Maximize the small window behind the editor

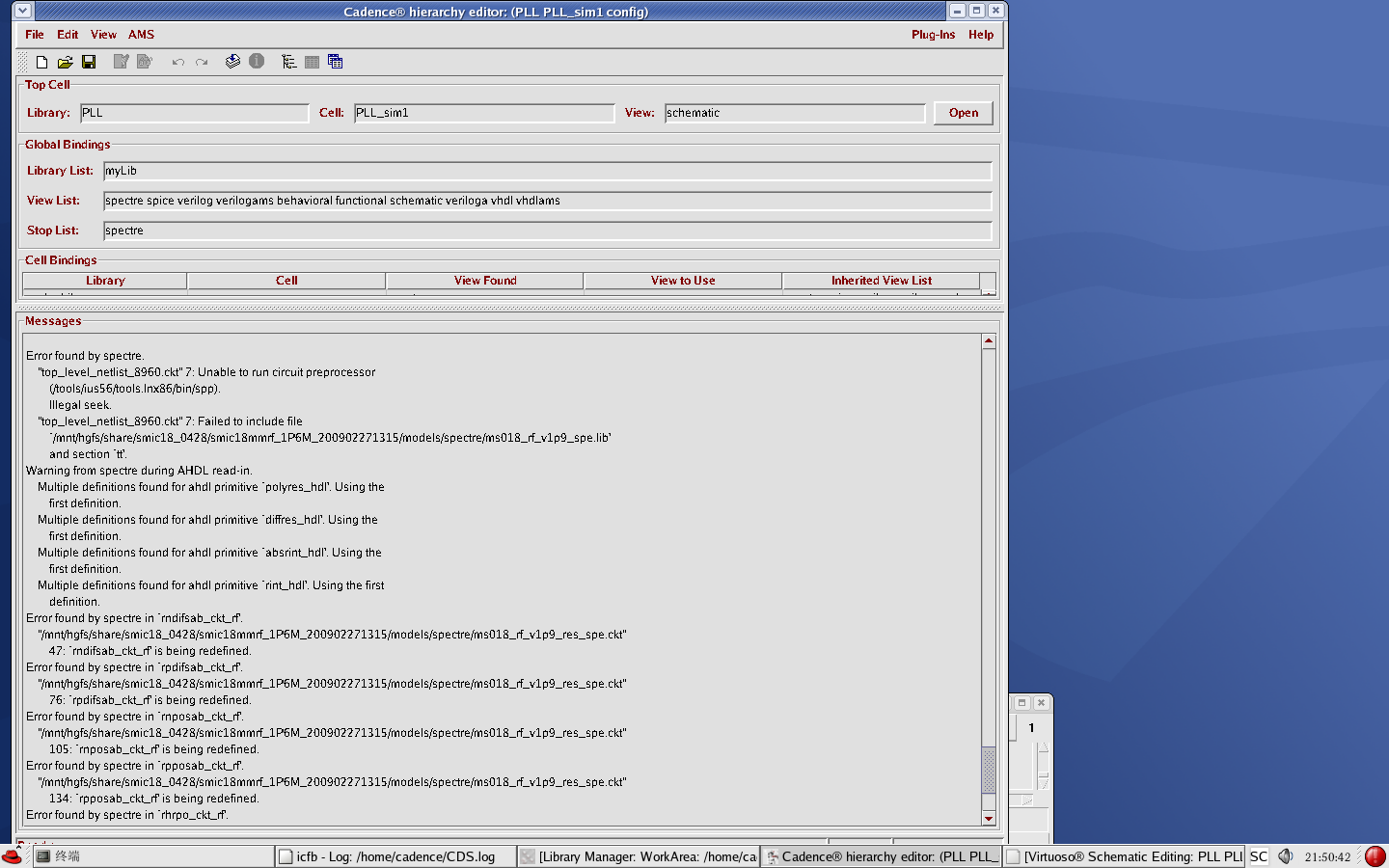point(1021,703)
